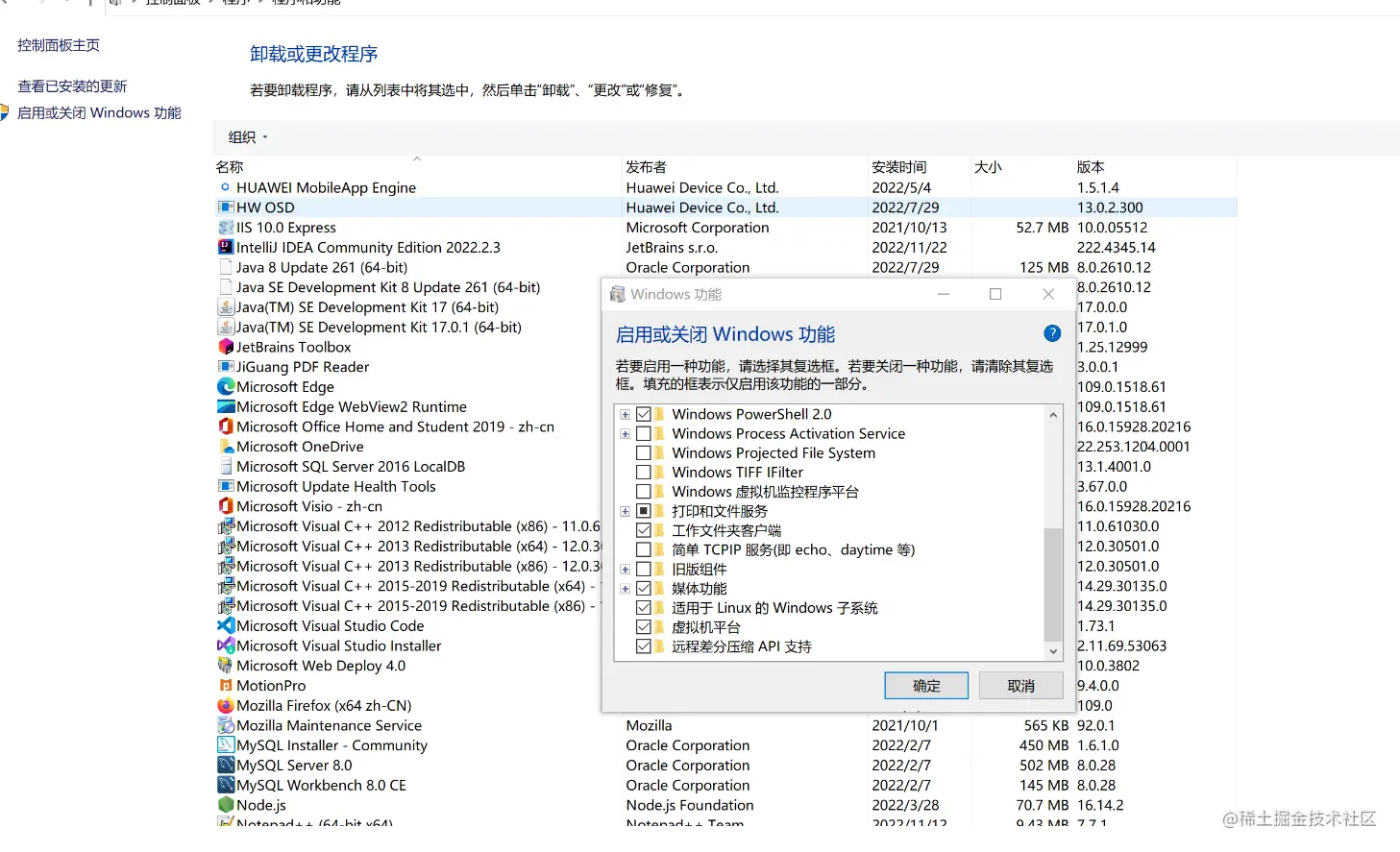Viewport: 1400px width, 852px height.
Task: Open 启用或关闭 Windows 功能 link
Action: tap(99, 112)
